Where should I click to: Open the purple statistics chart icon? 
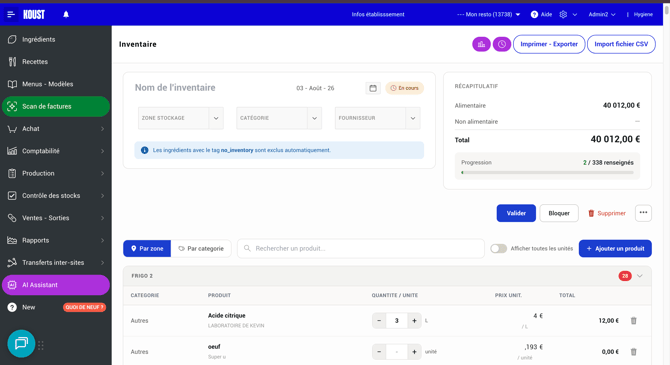481,44
